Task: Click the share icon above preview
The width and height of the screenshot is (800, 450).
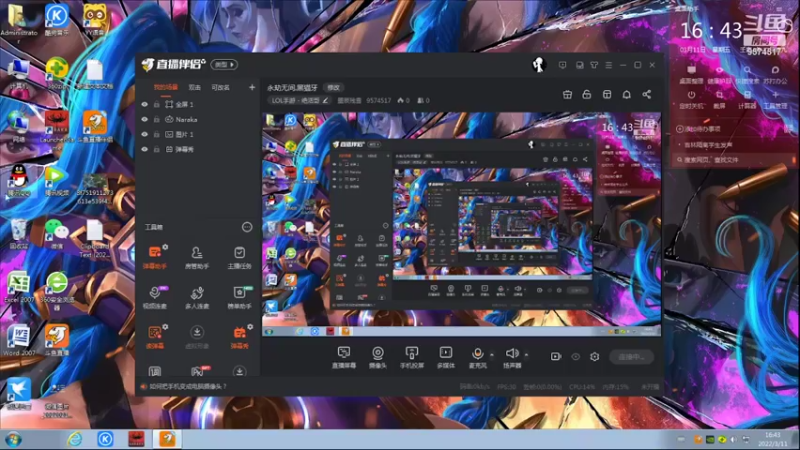Action: 646,94
